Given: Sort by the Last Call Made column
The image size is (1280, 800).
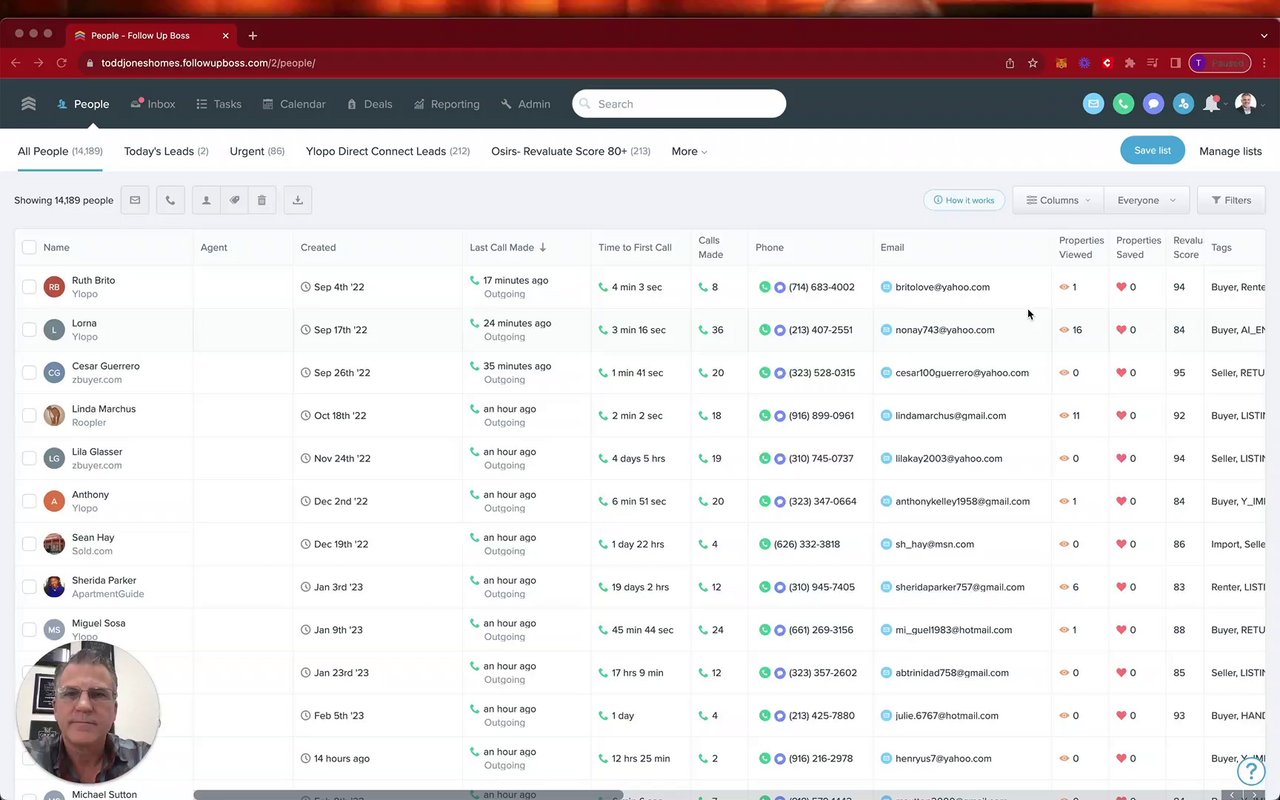Looking at the screenshot, I should [x=508, y=248].
